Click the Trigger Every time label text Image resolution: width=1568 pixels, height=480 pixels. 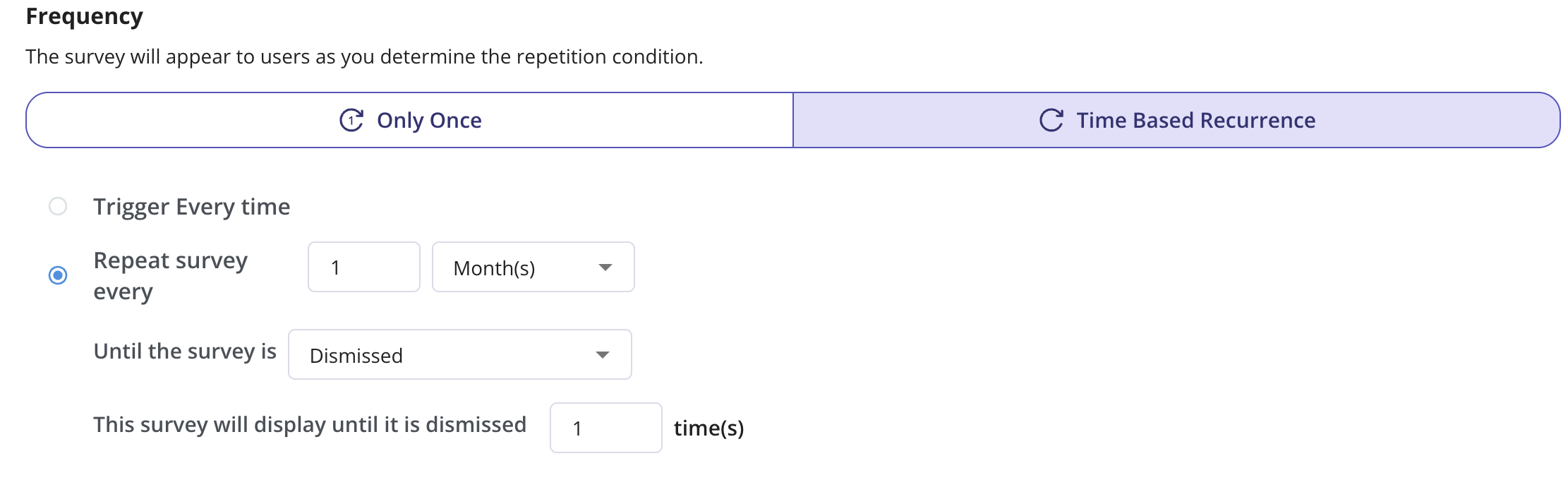point(191,207)
